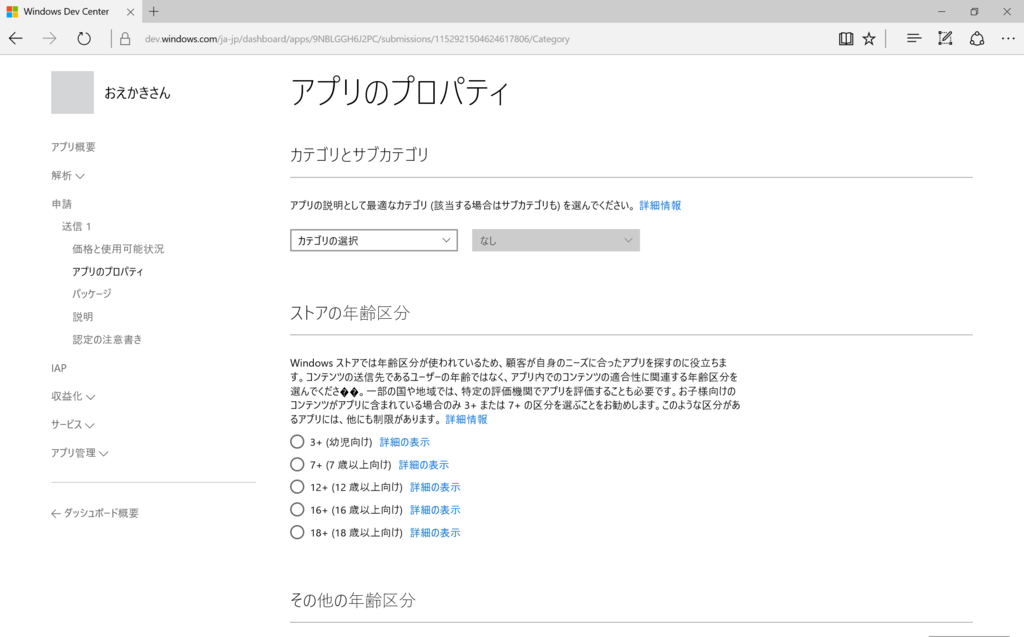Make a Web Note pen icon
Image resolution: width=1024 pixels, height=637 pixels.
pyautogui.click(x=945, y=39)
